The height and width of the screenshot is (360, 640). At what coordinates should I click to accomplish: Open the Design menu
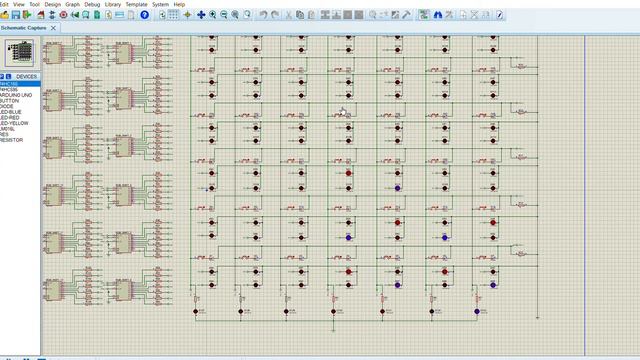pos(53,4)
